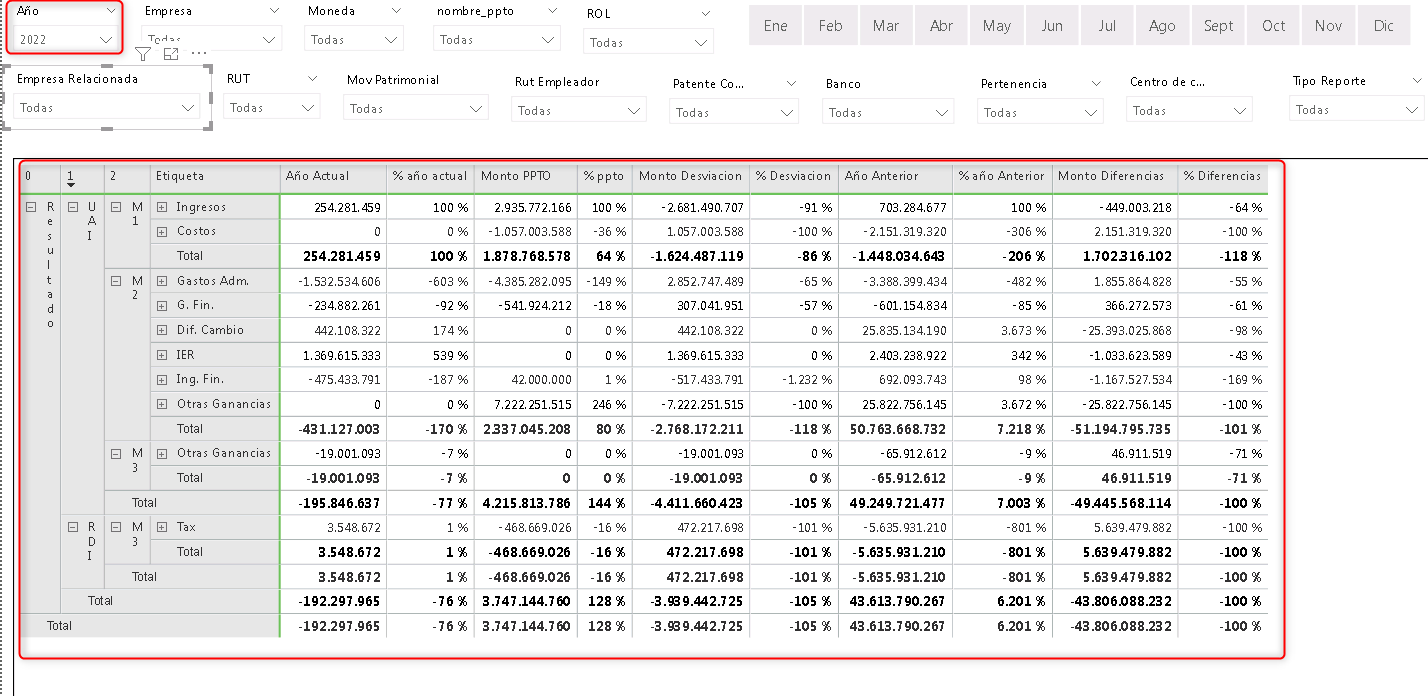Expand the G. Fin. row
The image size is (1428, 696).
pos(162,305)
